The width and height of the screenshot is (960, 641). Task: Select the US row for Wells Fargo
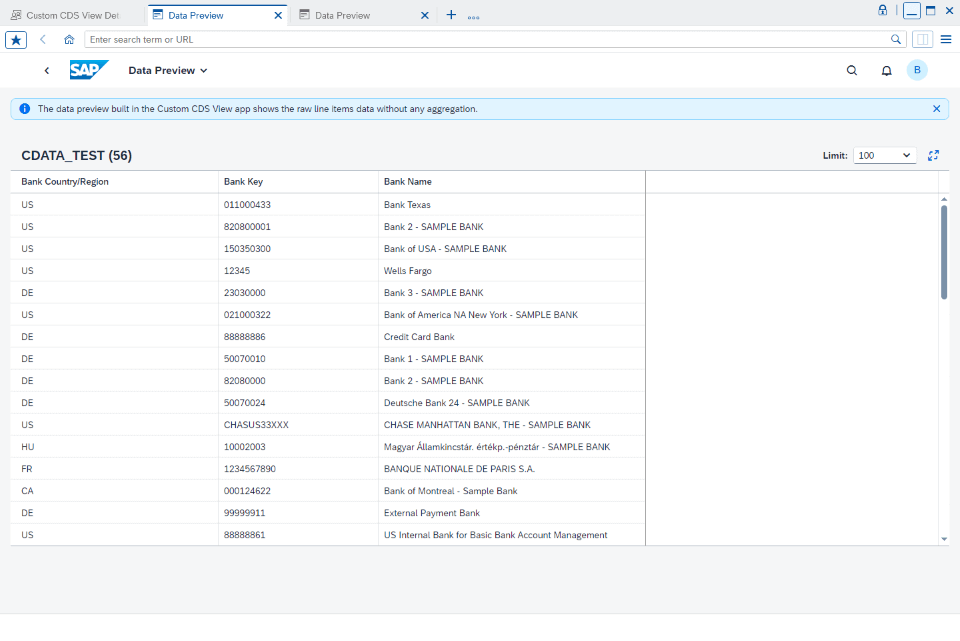coord(300,270)
